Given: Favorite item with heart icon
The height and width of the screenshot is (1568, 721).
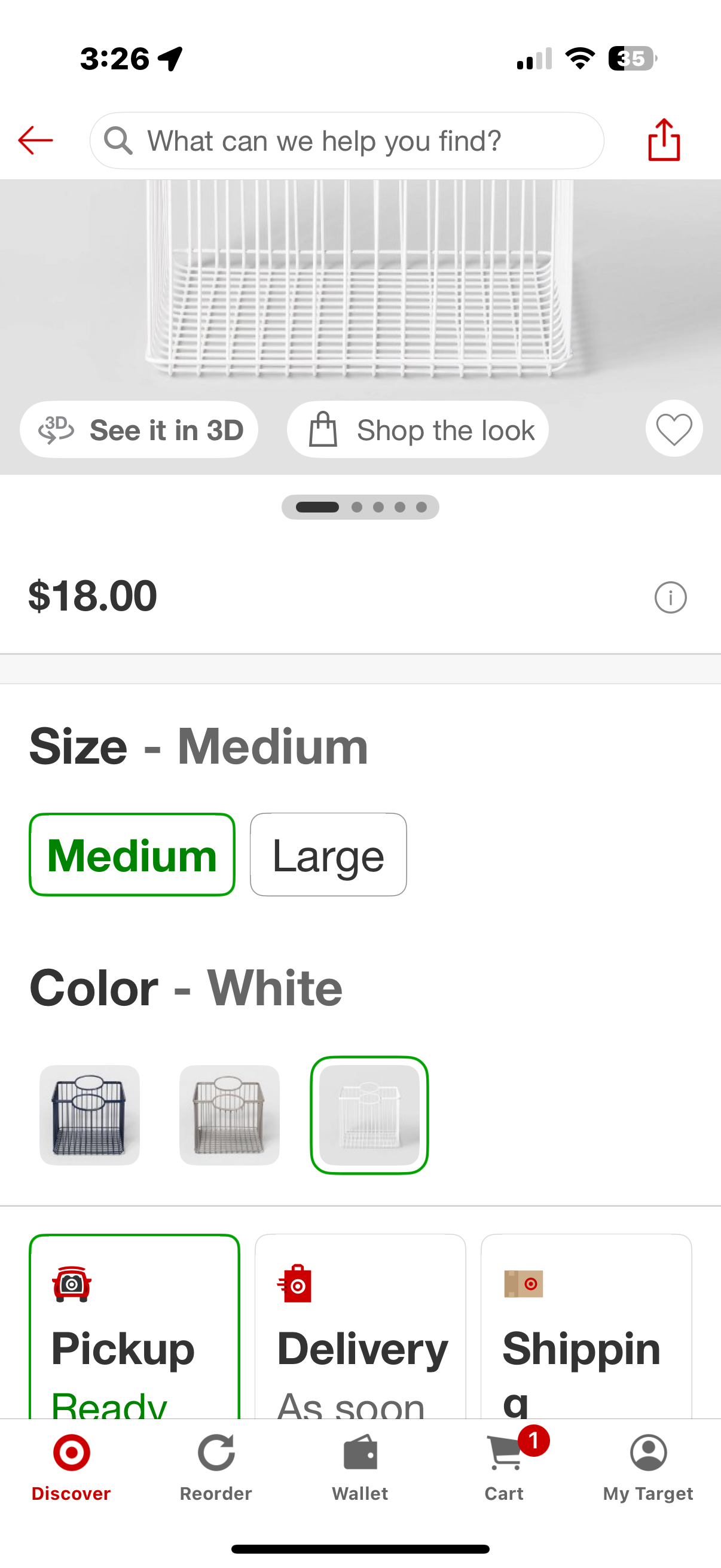Looking at the screenshot, I should [x=674, y=429].
